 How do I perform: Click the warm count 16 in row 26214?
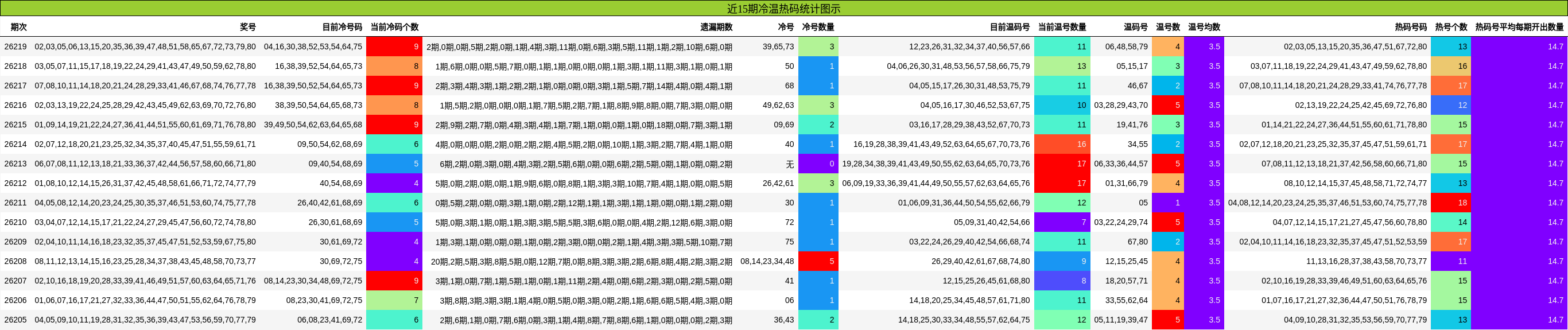[1062, 144]
